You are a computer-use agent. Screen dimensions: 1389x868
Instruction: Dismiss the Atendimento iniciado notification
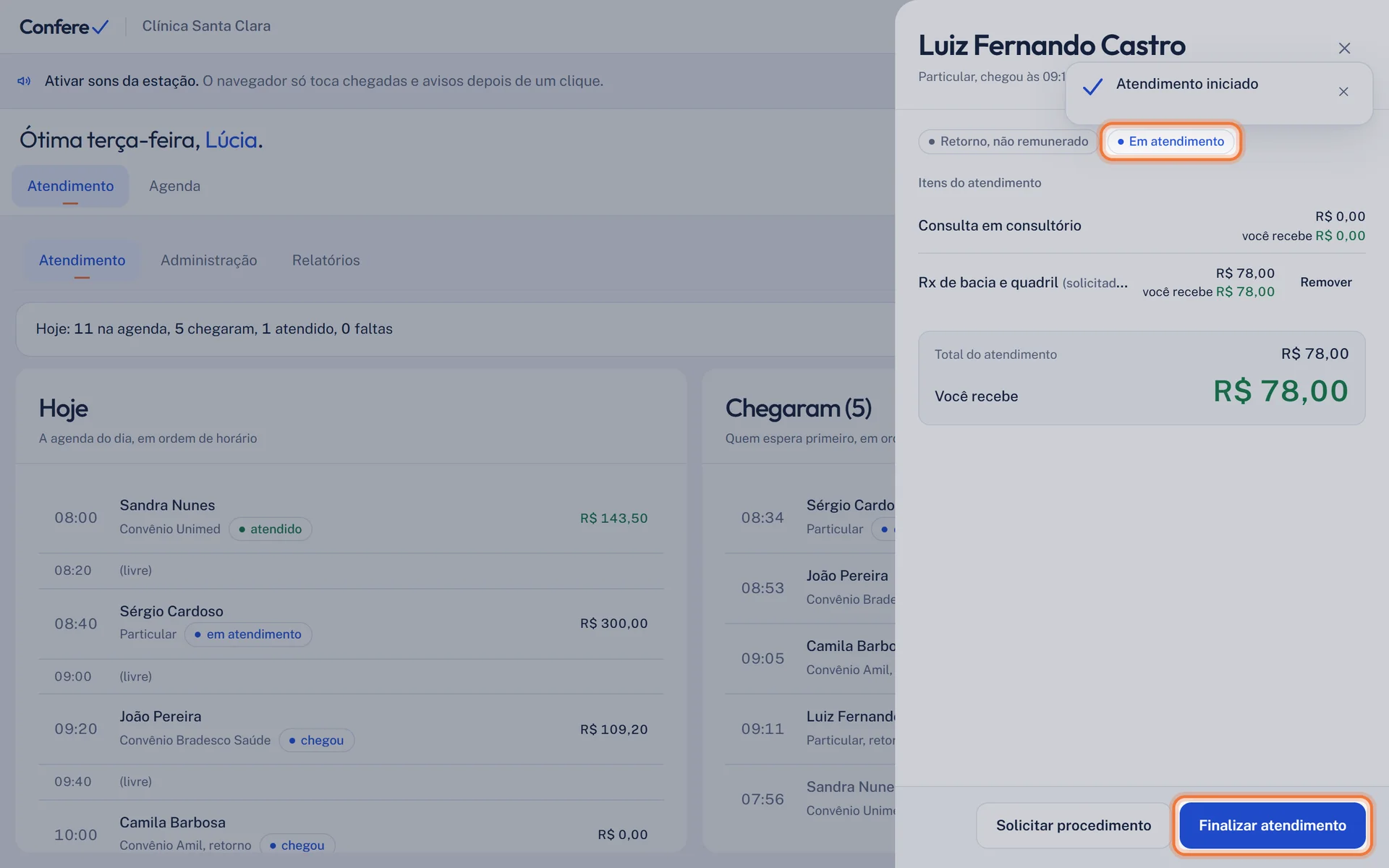click(1343, 92)
